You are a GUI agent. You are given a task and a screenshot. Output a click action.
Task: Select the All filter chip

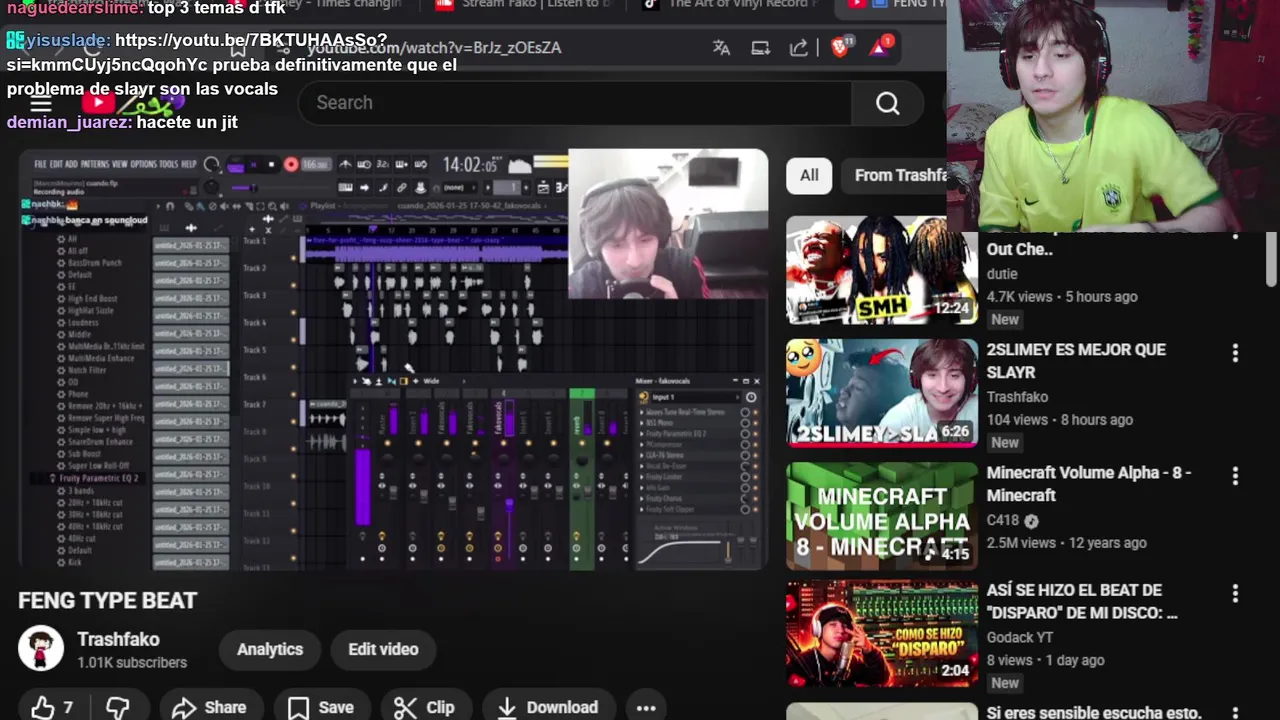tap(809, 175)
